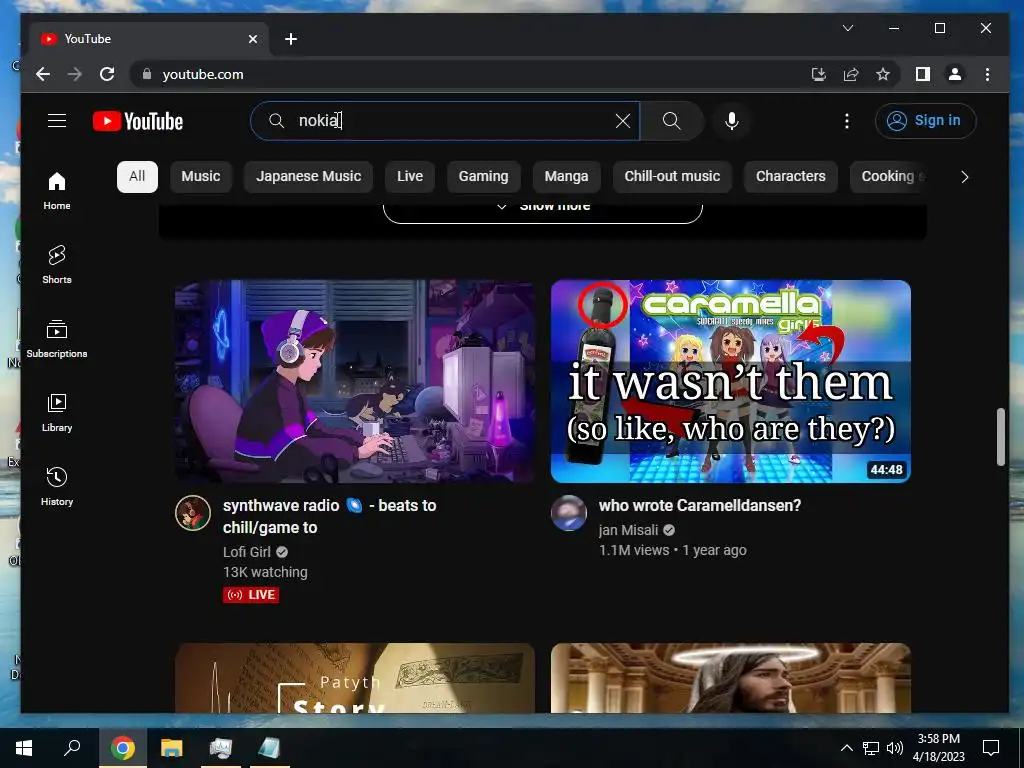The width and height of the screenshot is (1024, 768).
Task: Select the Music filter chip
Action: [200, 176]
